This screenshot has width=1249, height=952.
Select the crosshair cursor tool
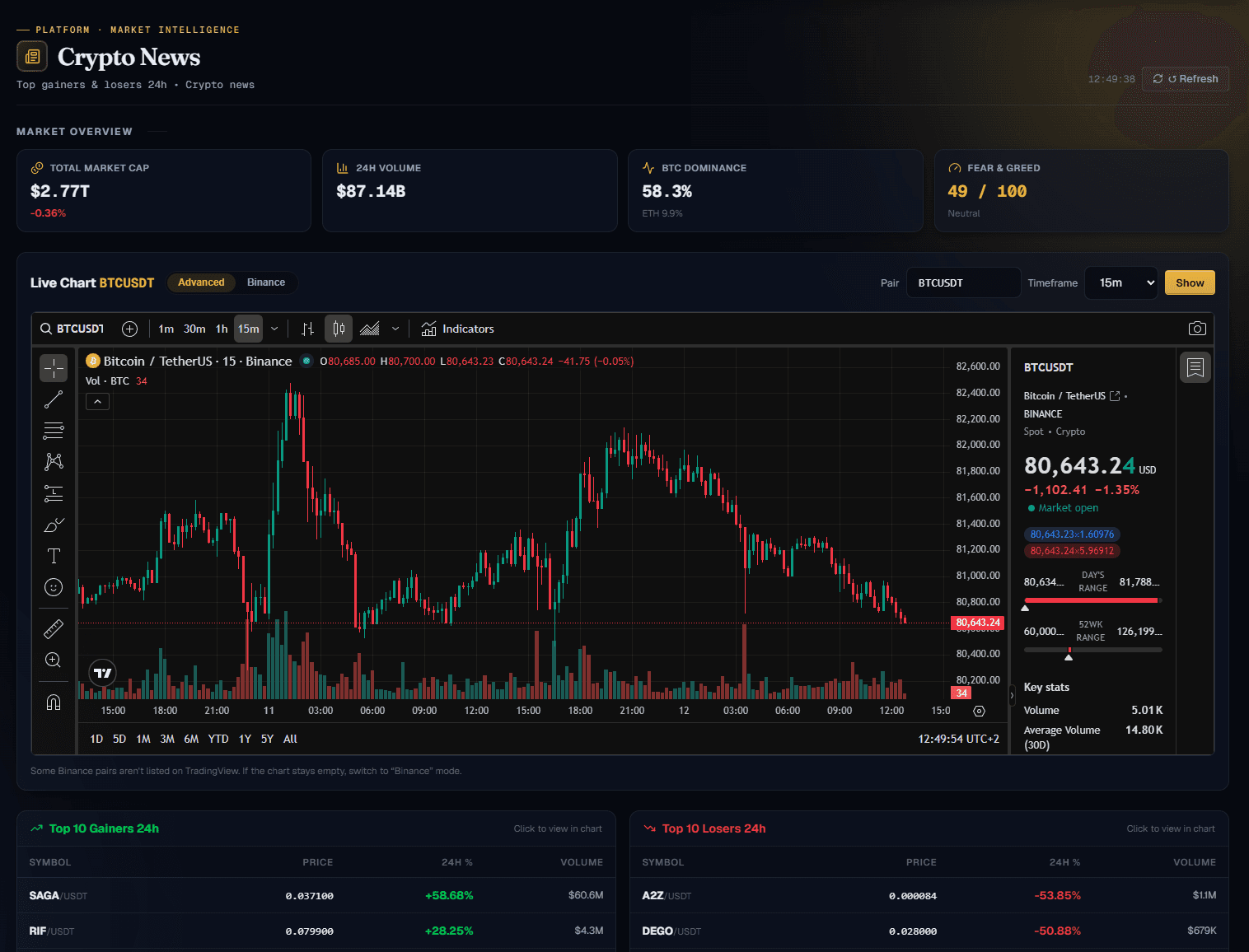(x=54, y=368)
